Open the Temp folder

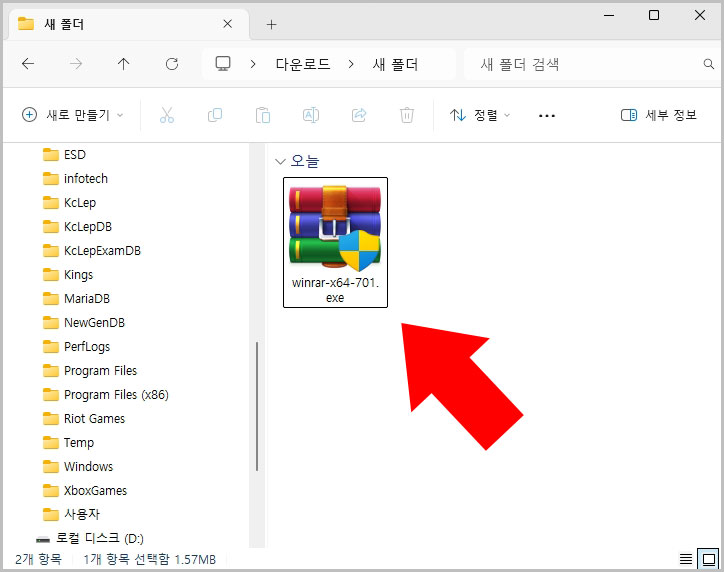68,443
